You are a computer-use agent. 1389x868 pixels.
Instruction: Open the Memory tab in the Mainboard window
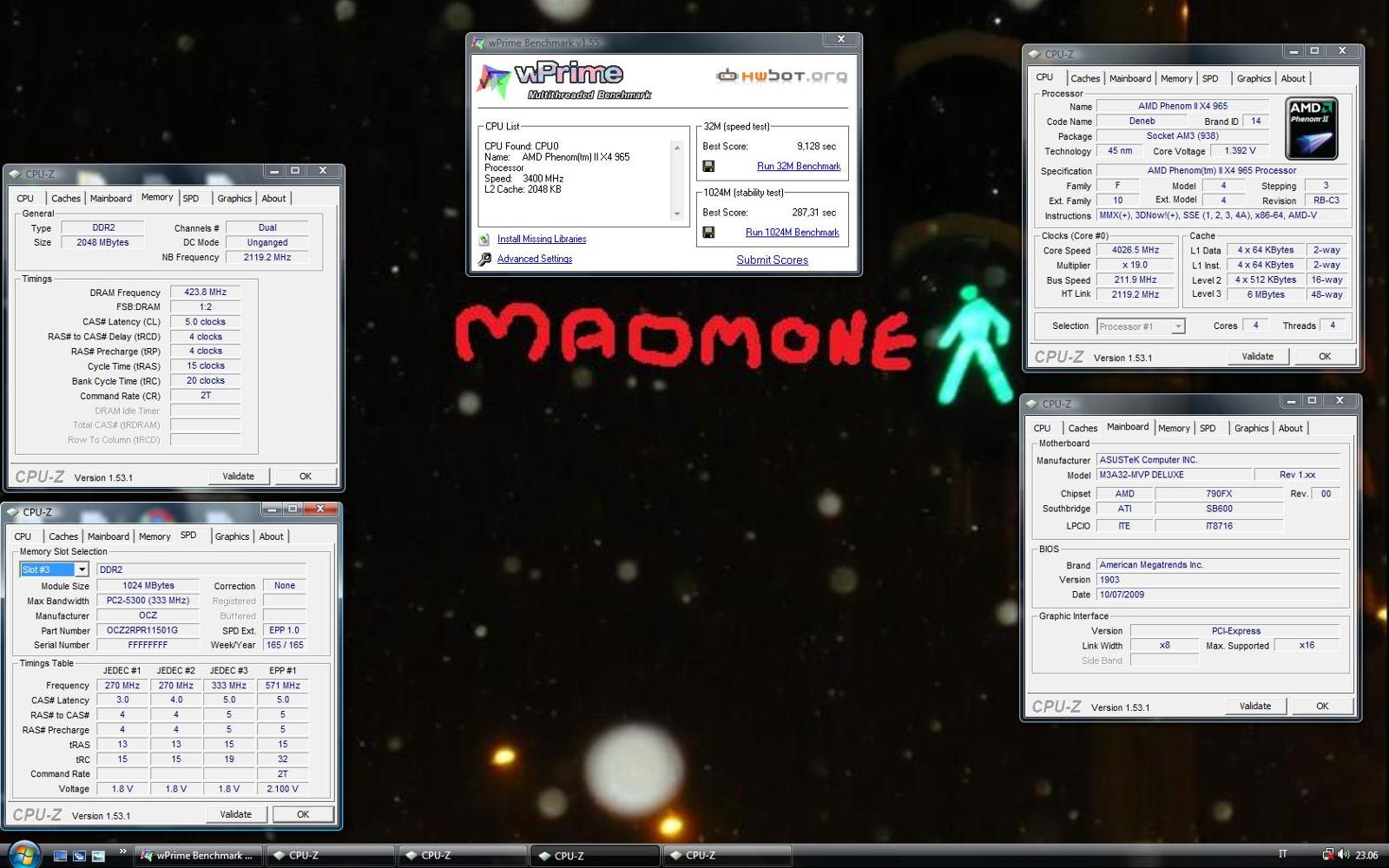pos(1174,429)
